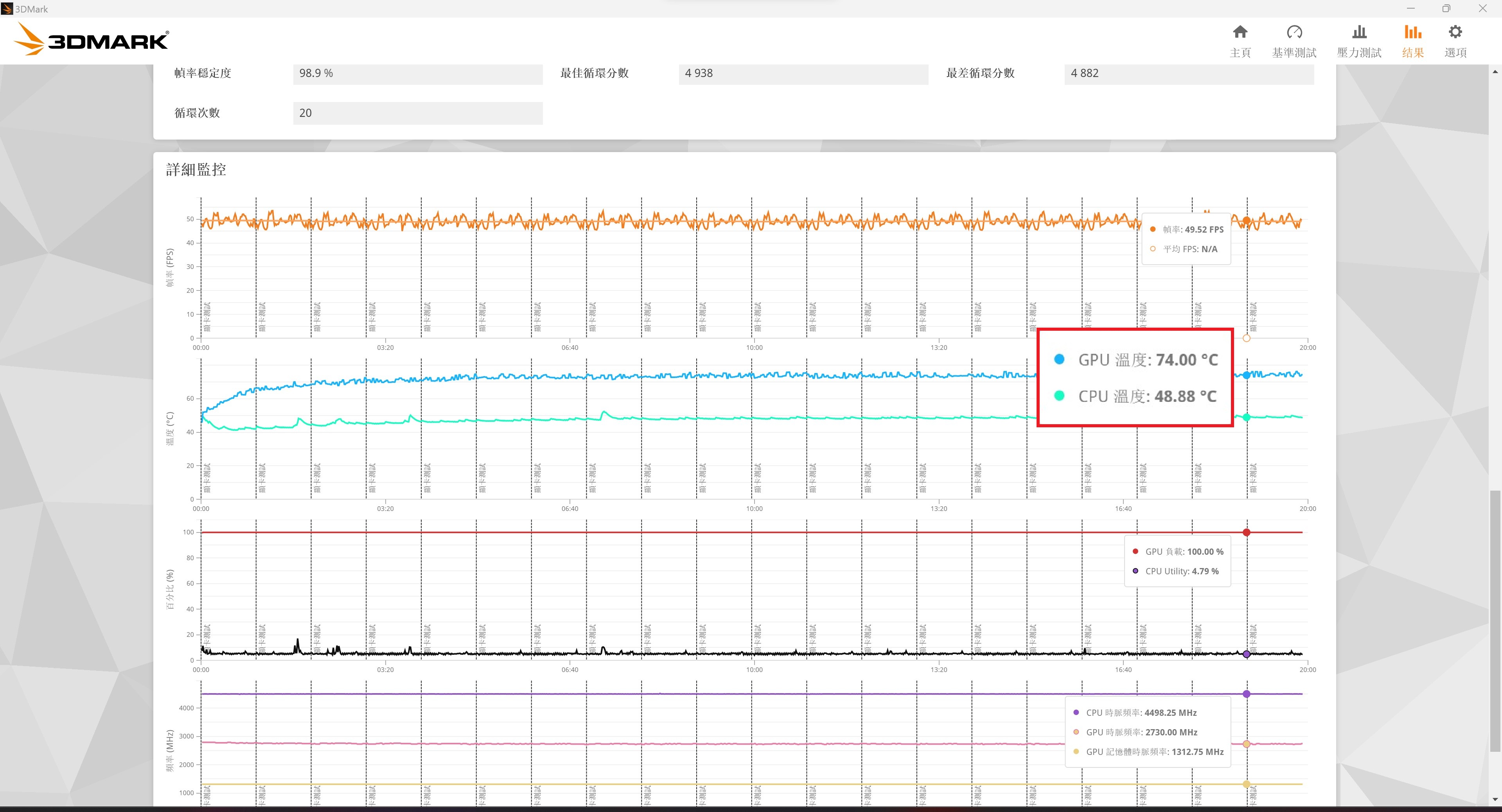Click the 10:00 label under percentage chart
This screenshot has width=1502, height=812.
point(755,670)
